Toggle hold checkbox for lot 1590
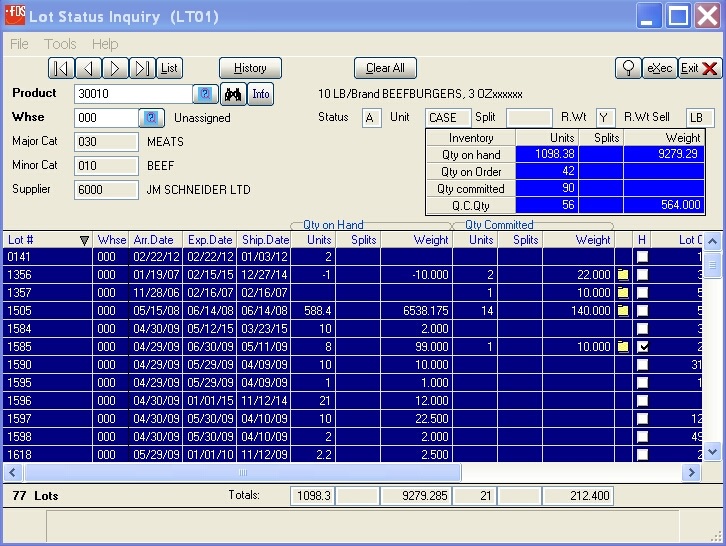This screenshot has width=726, height=546. [x=642, y=365]
